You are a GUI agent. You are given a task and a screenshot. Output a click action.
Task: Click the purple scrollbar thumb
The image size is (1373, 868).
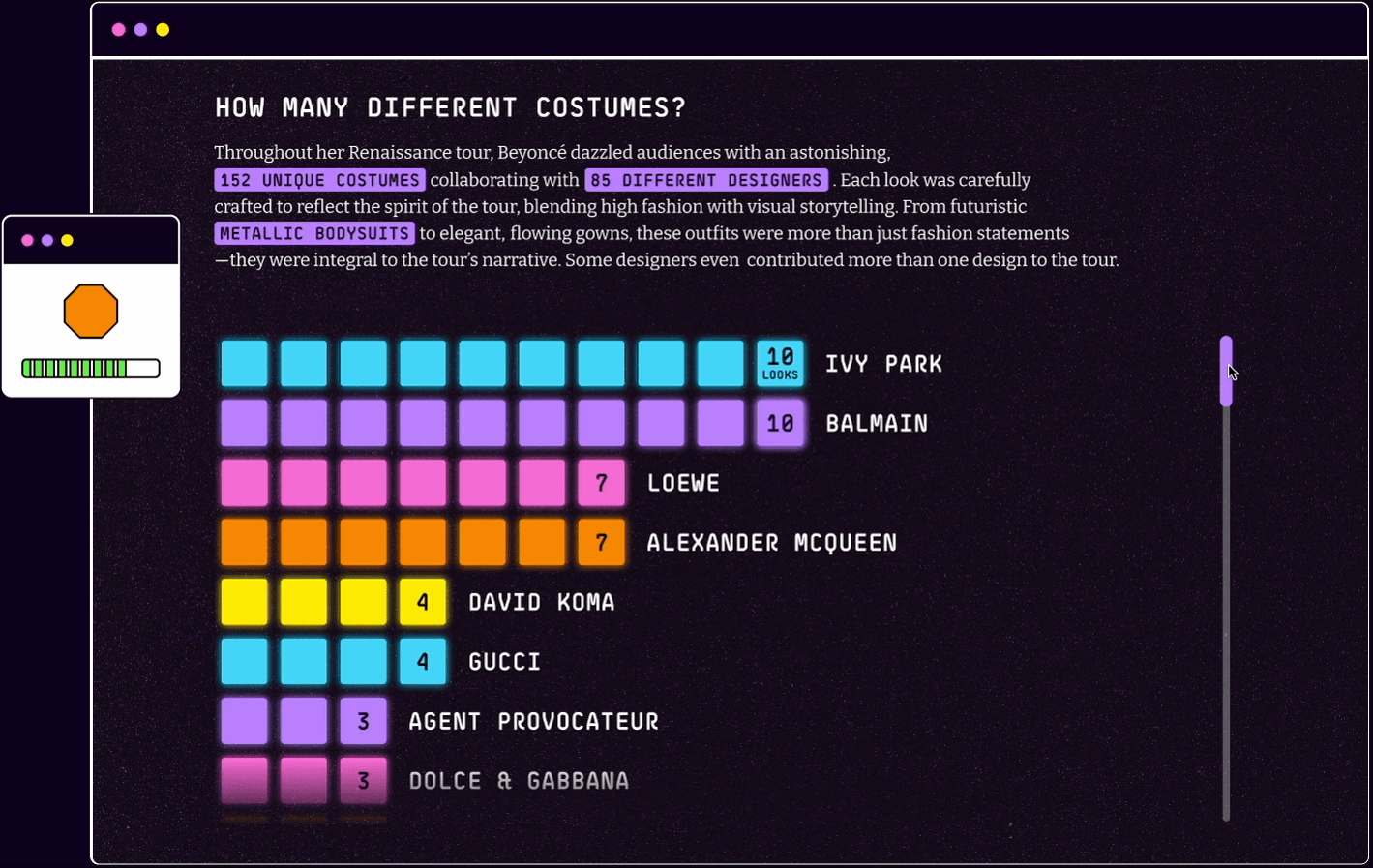pyautogui.click(x=1226, y=371)
